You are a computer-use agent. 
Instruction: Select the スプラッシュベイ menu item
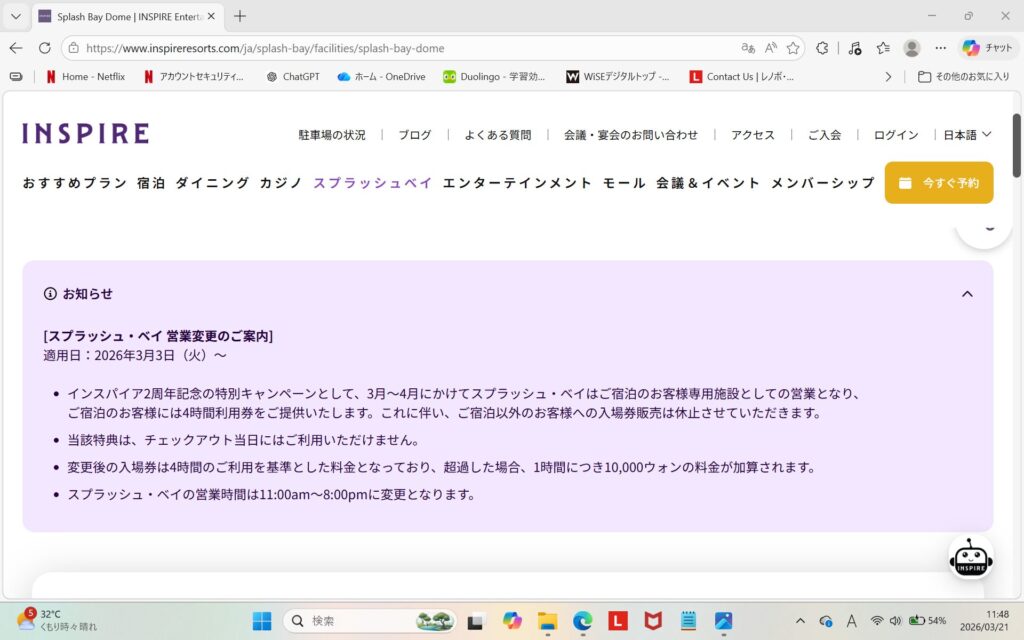pyautogui.click(x=373, y=183)
